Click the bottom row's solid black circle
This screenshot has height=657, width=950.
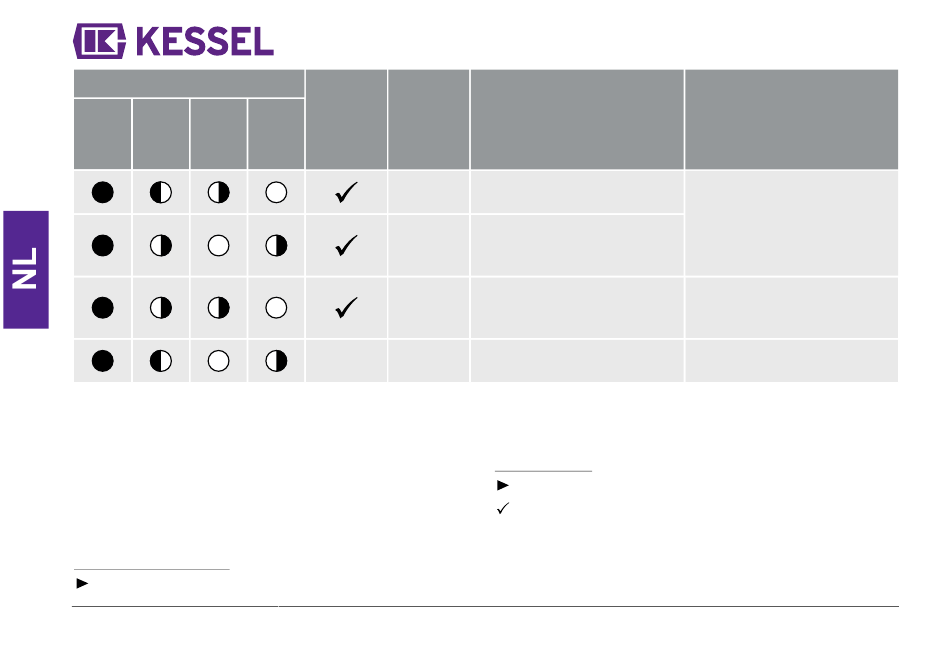(102, 361)
